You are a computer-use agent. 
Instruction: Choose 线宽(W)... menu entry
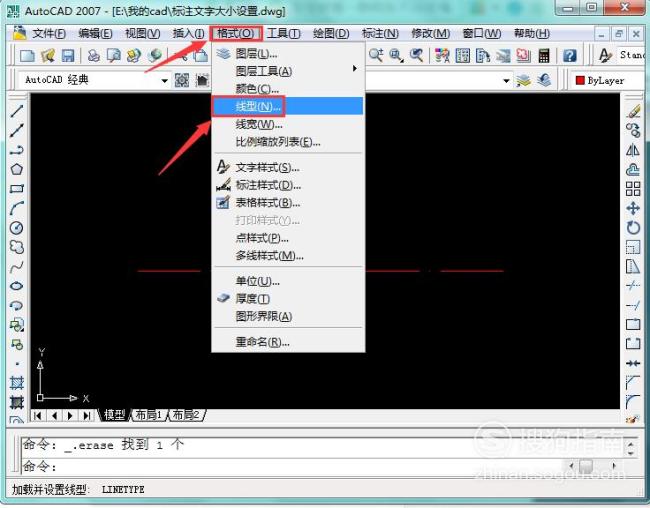coord(288,124)
